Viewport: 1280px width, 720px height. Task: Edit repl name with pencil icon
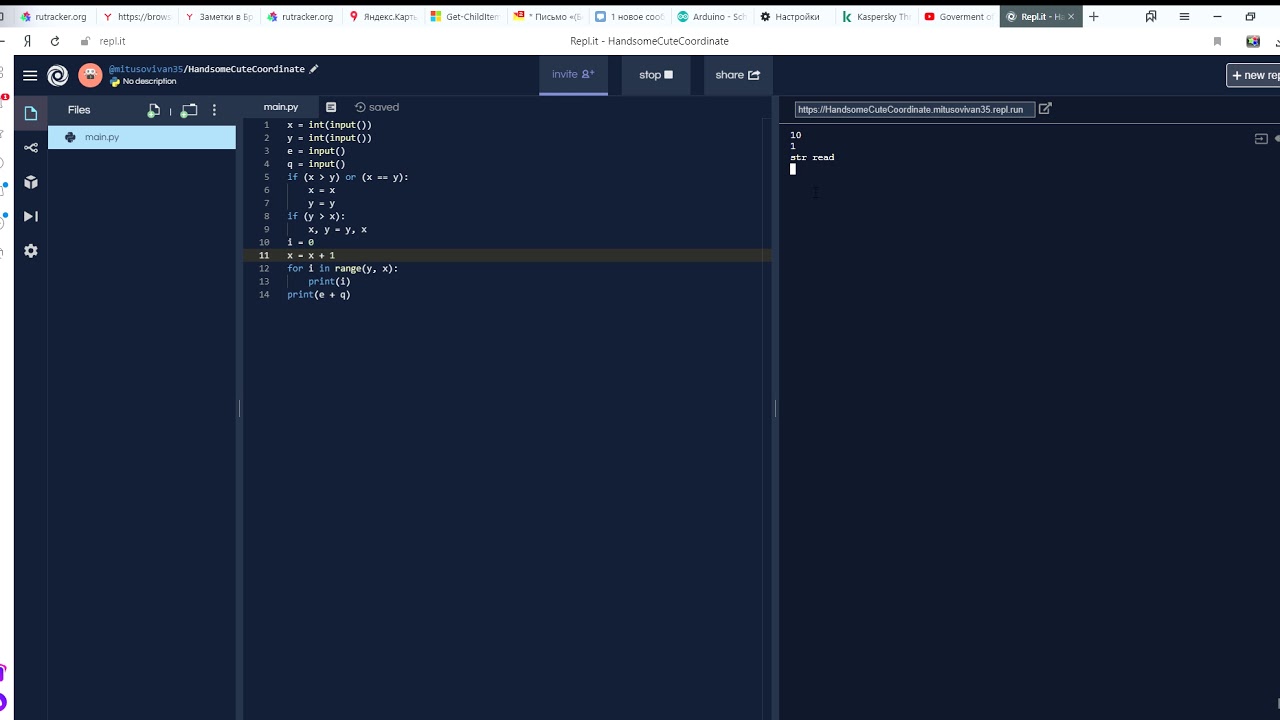[313, 69]
